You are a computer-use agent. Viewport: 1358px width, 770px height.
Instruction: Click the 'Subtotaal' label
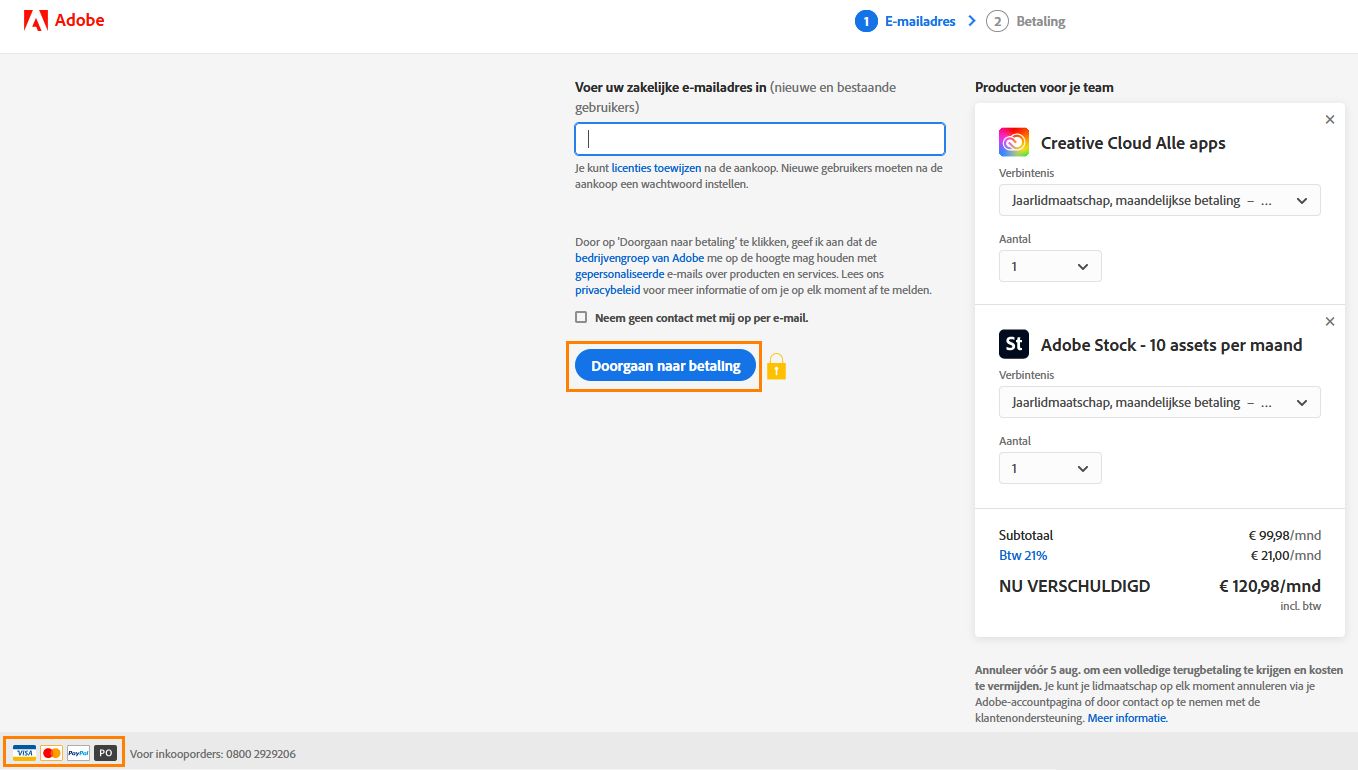click(x=1026, y=535)
